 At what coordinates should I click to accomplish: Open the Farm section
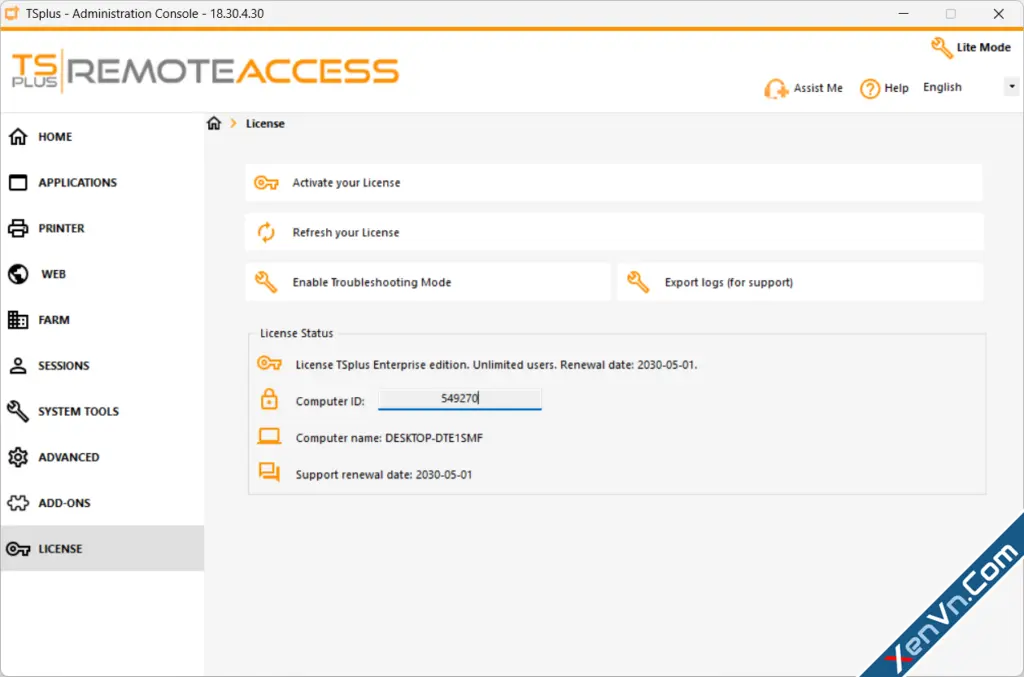(54, 320)
